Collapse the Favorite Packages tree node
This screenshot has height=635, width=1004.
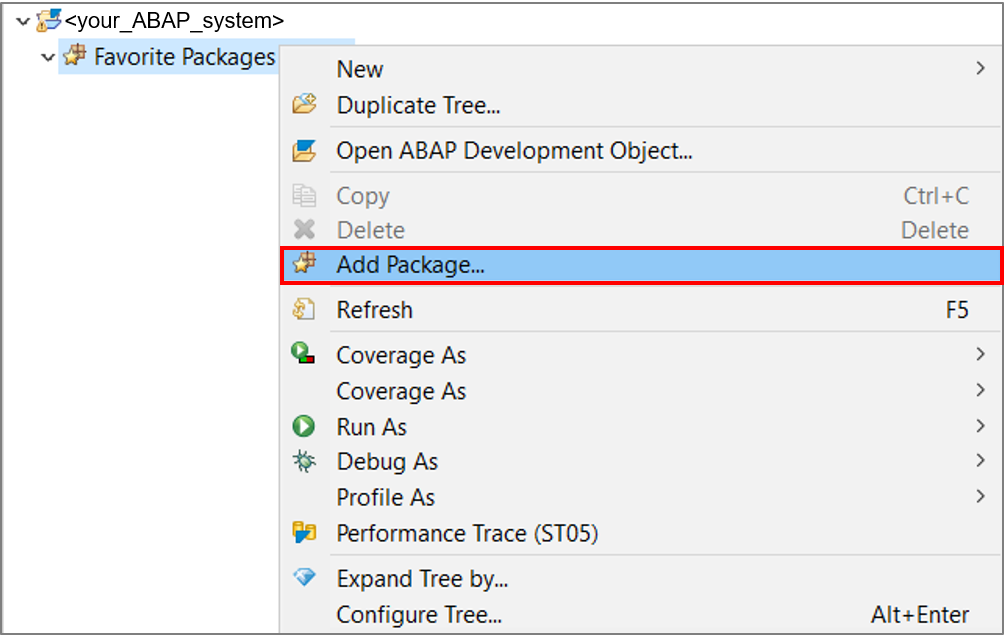(x=47, y=57)
